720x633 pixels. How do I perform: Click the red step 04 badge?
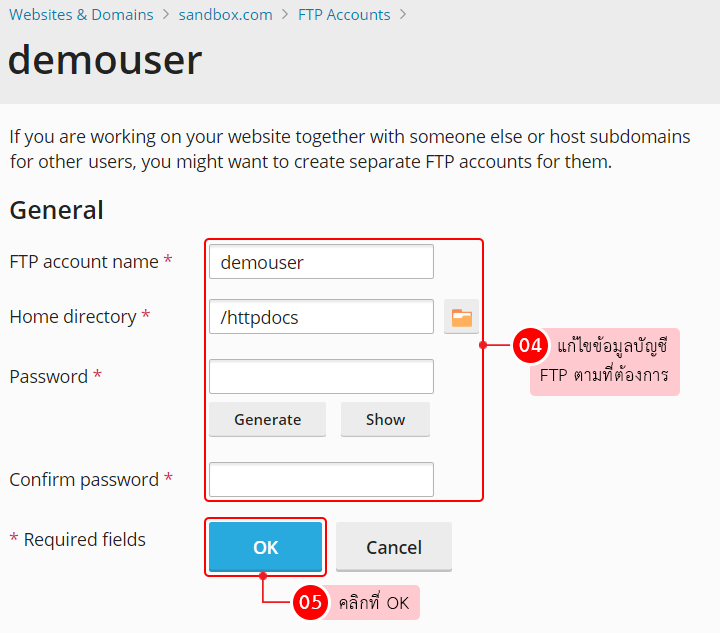(529, 346)
